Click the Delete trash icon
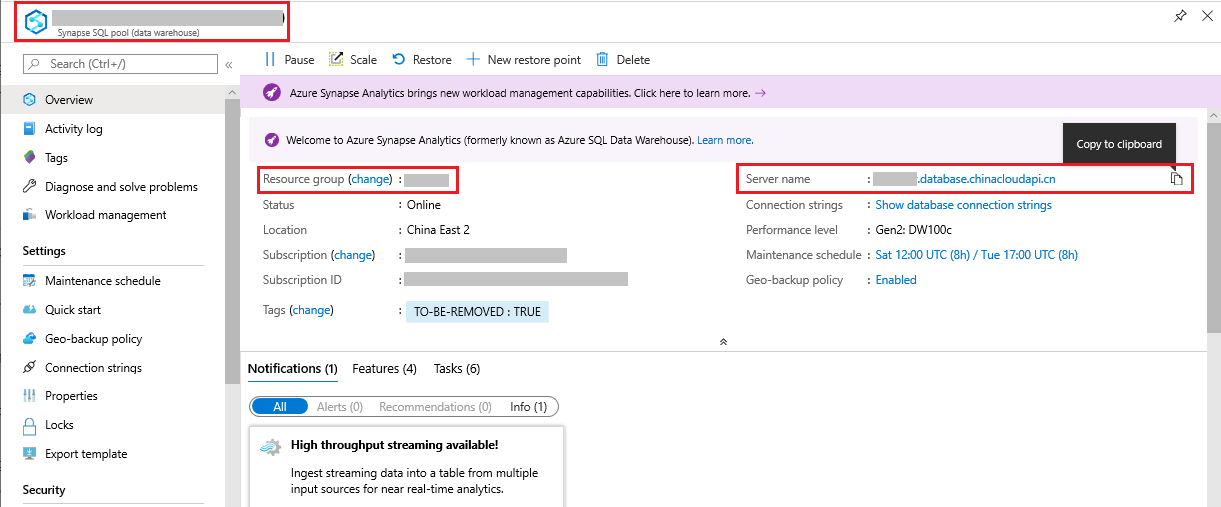Image resolution: width=1221 pixels, height=507 pixels. tap(602, 60)
